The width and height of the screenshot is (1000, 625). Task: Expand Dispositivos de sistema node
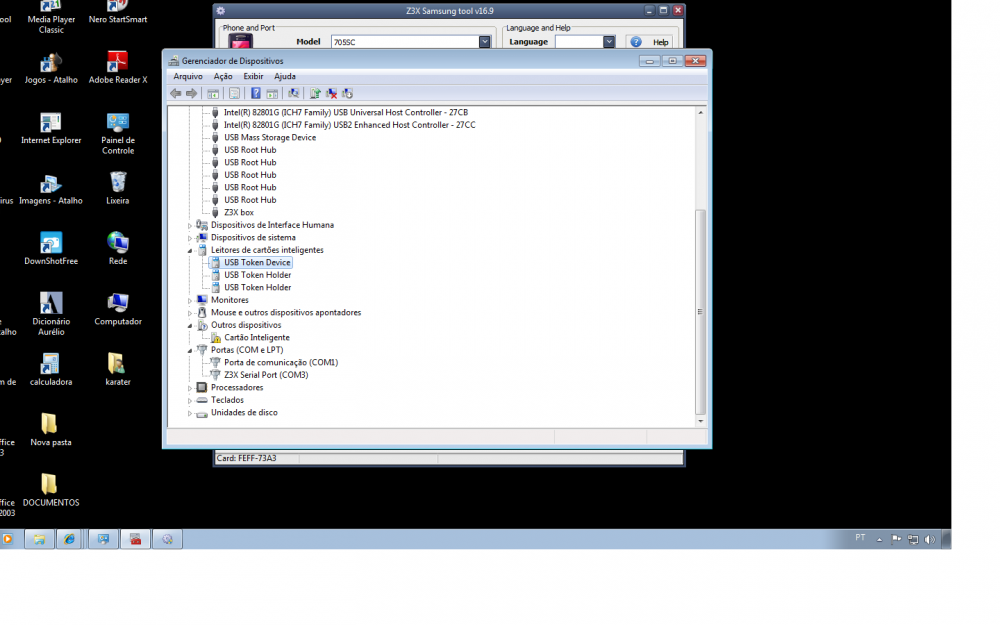[x=189, y=238]
